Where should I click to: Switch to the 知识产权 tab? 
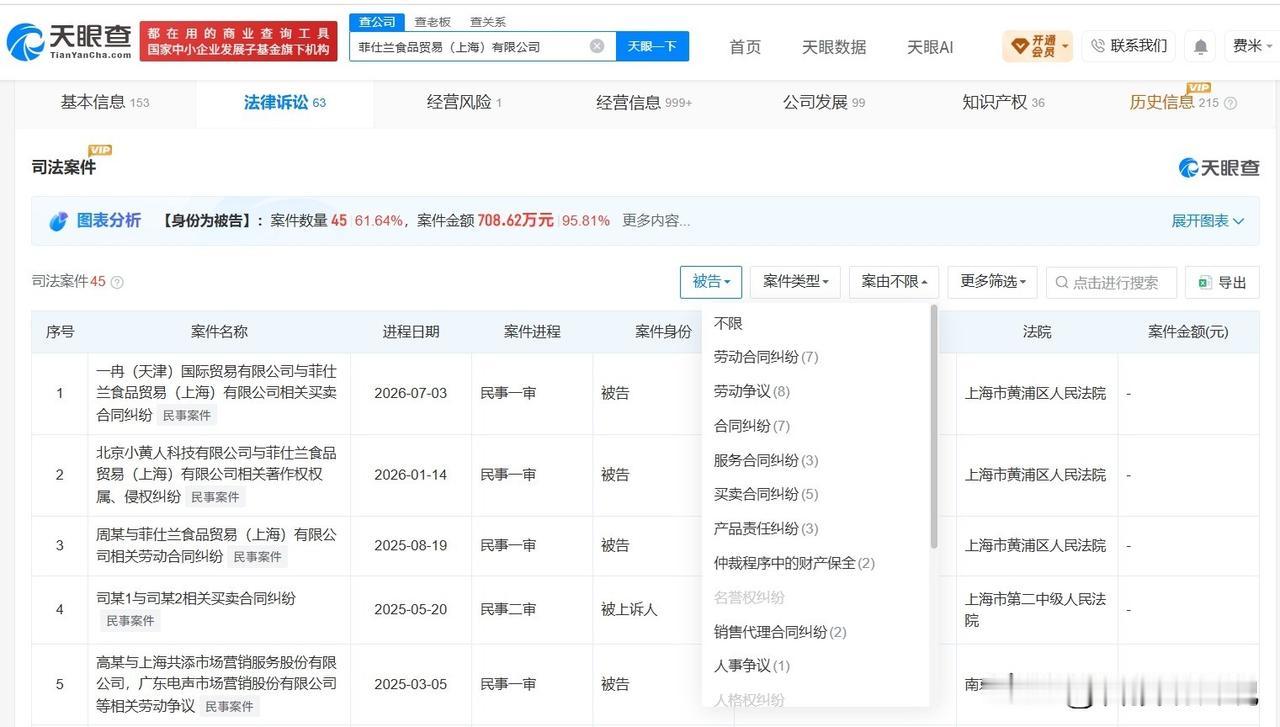tap(1003, 102)
